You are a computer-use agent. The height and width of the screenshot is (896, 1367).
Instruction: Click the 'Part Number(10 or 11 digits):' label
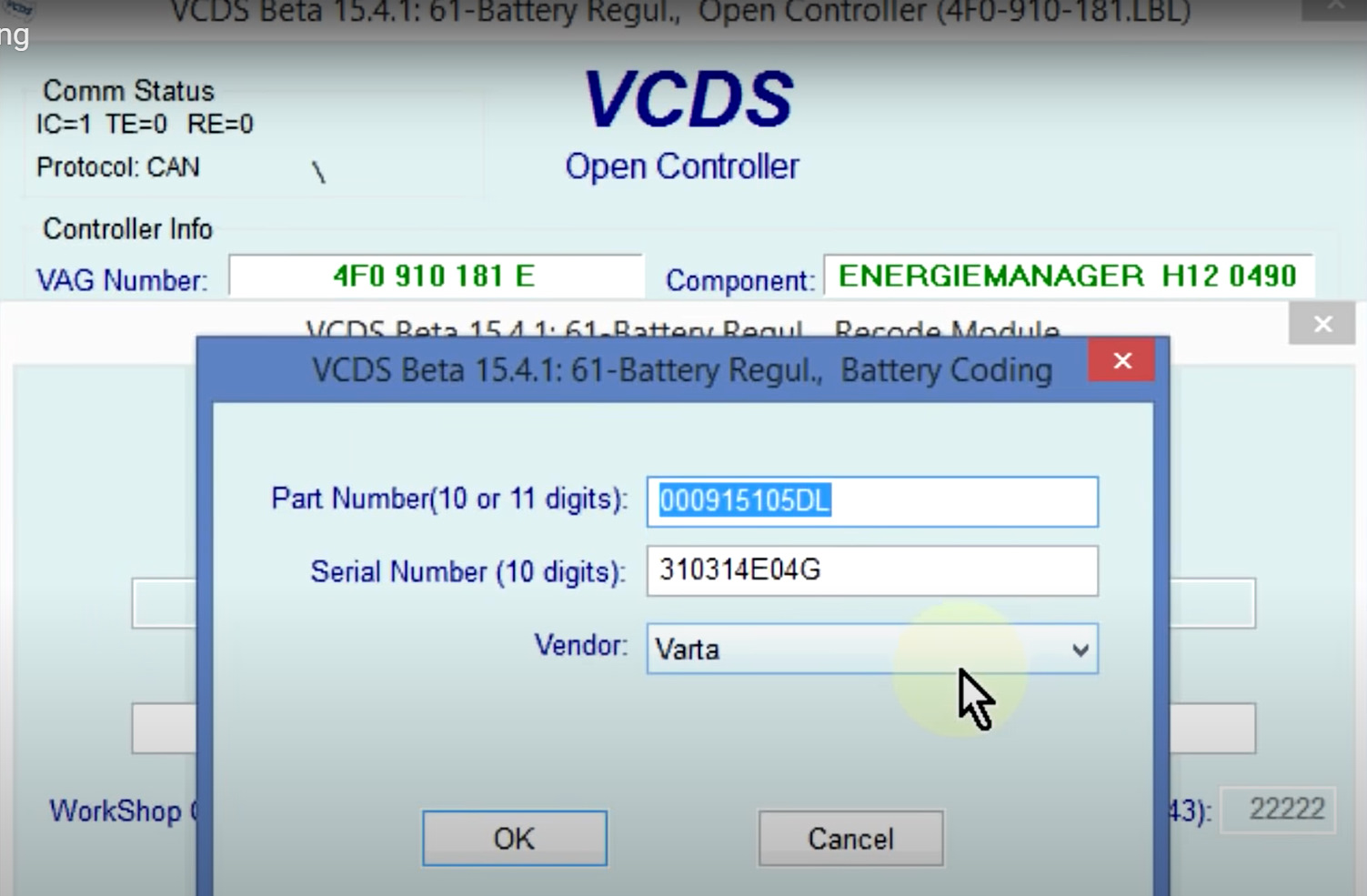click(449, 498)
